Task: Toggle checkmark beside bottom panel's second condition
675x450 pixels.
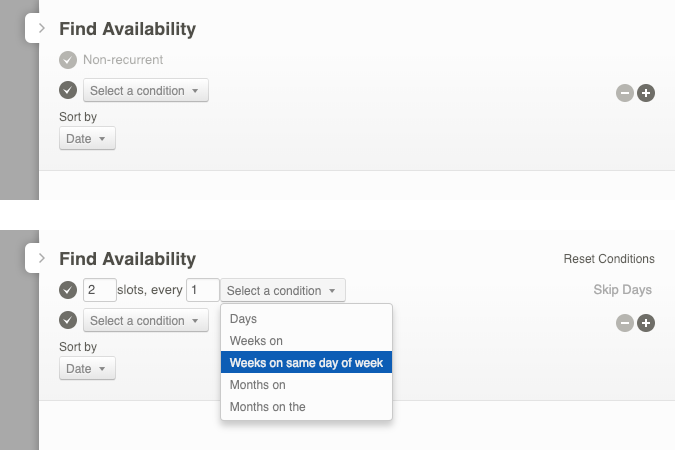Action: [x=68, y=321]
